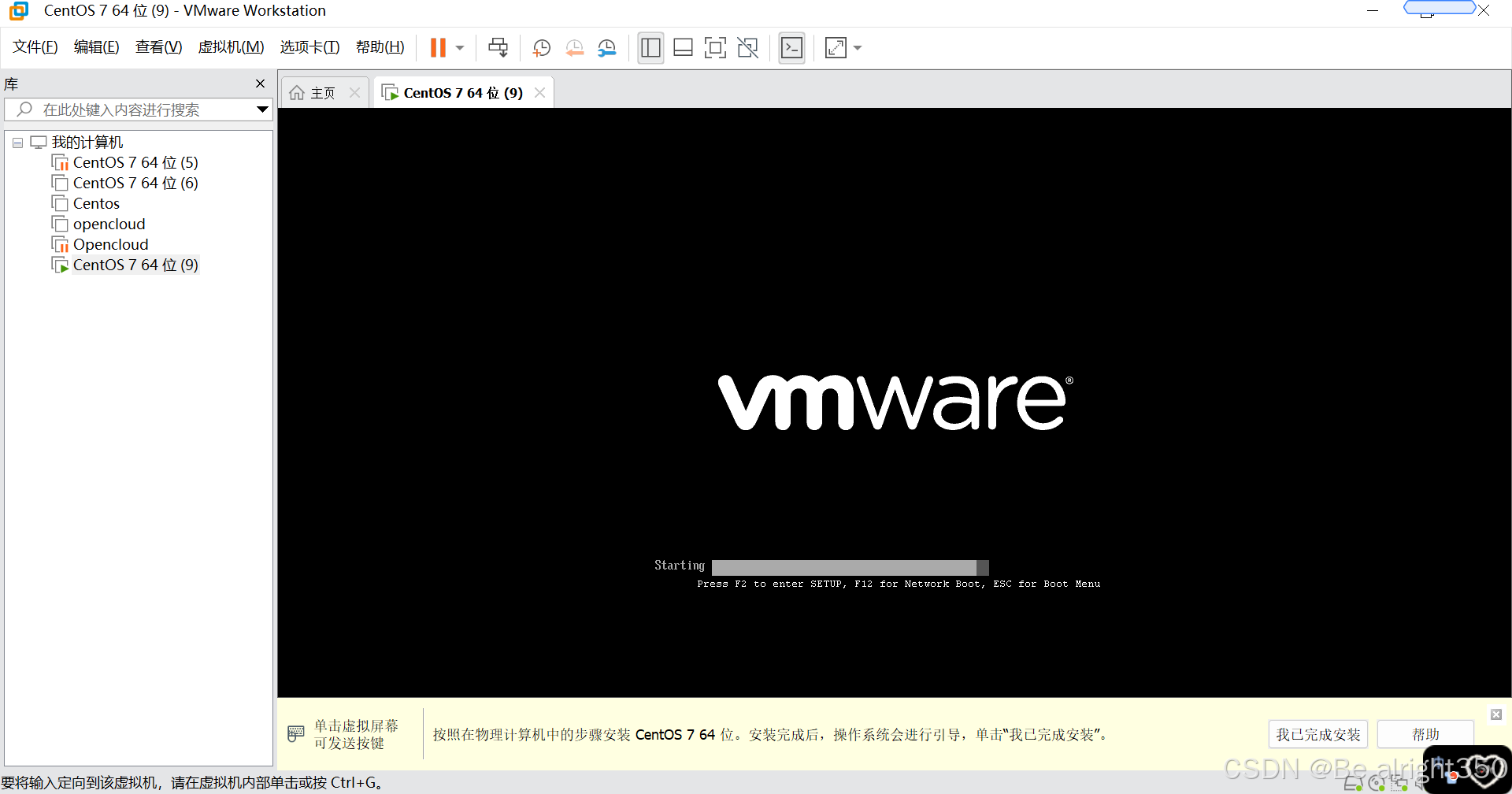Send Ctrl+Alt+Del to the guest
The height and width of the screenshot is (794, 1512).
(498, 47)
